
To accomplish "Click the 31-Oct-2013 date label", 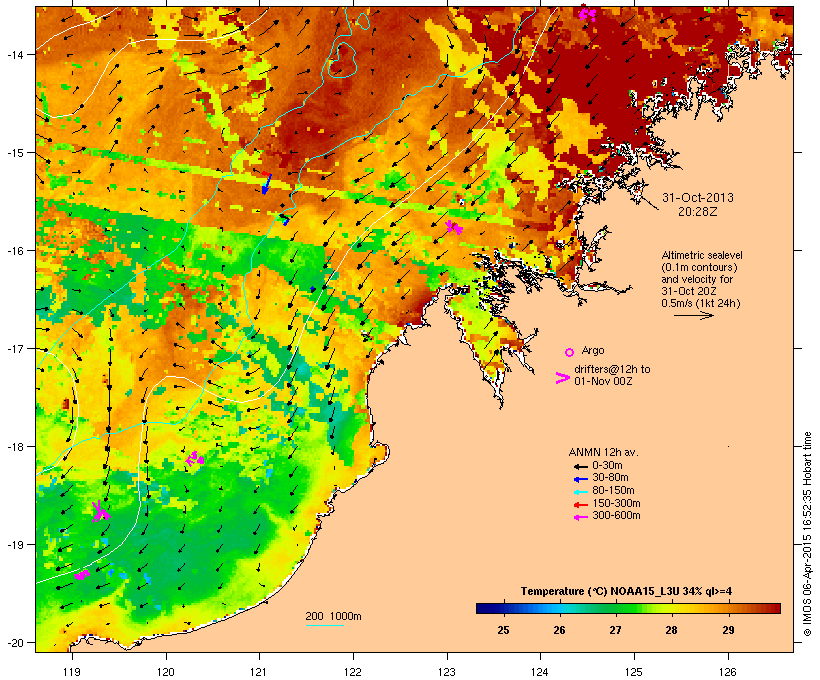I will pyautogui.click(x=698, y=198).
